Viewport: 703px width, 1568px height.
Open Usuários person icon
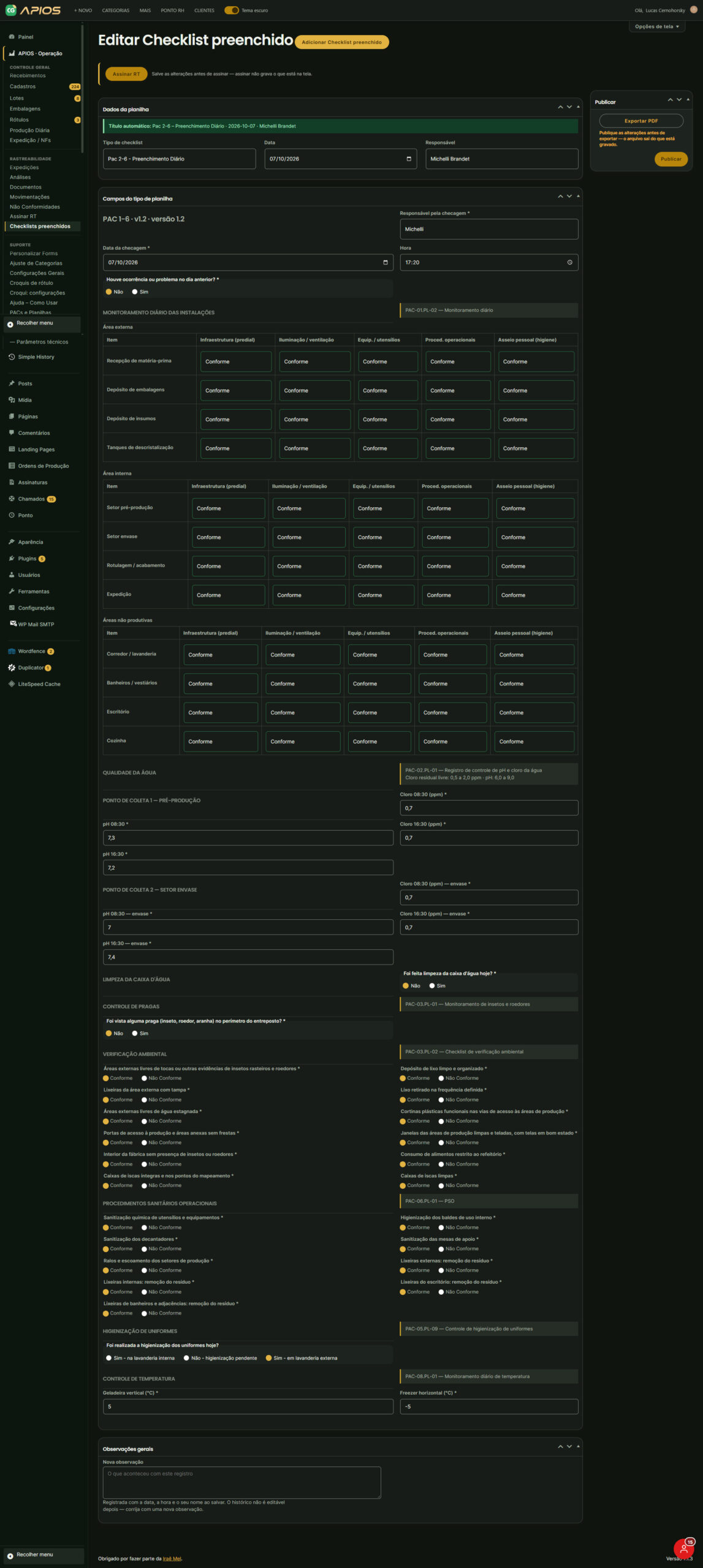coord(12,575)
